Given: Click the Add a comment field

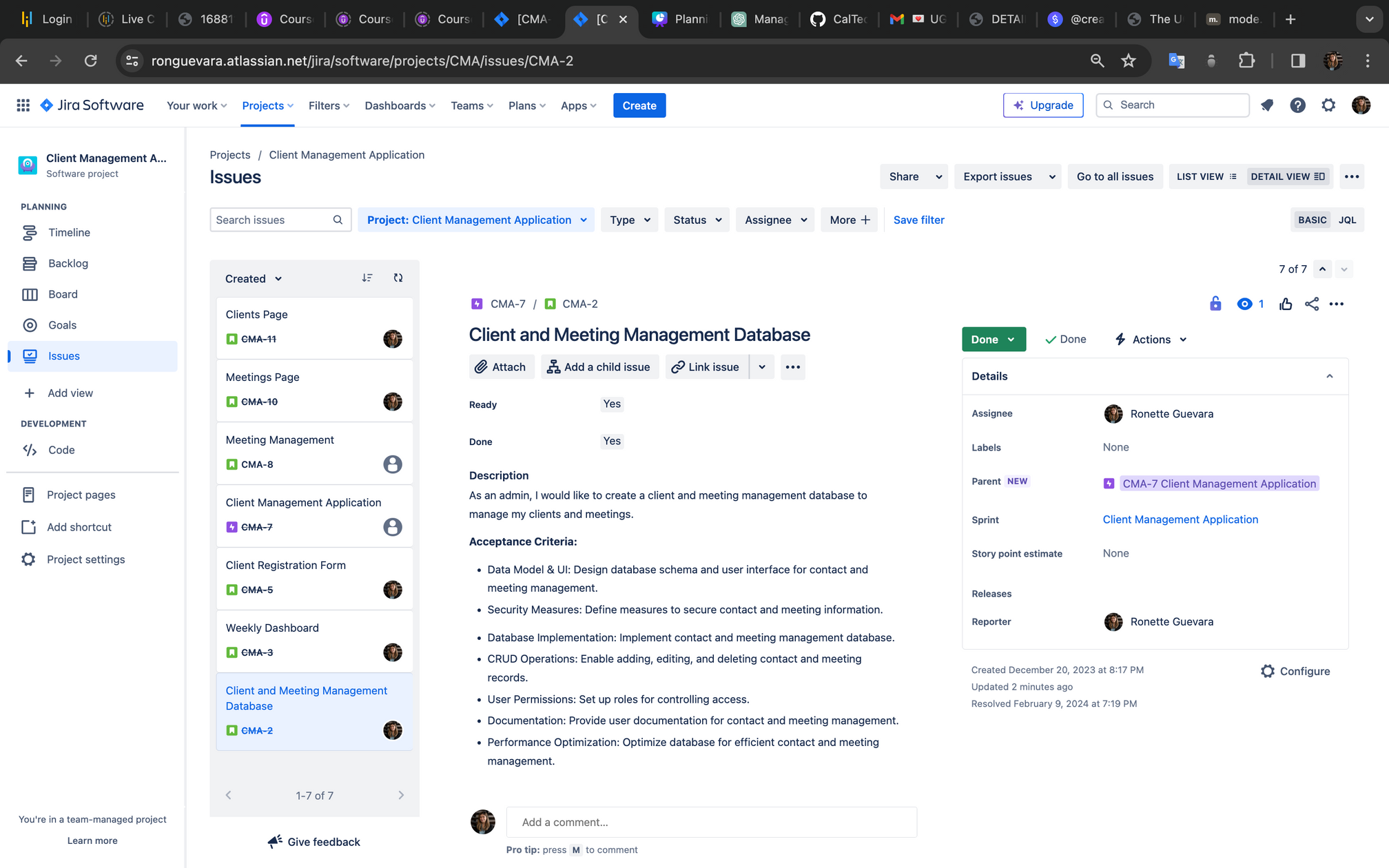Looking at the screenshot, I should click(x=711, y=822).
